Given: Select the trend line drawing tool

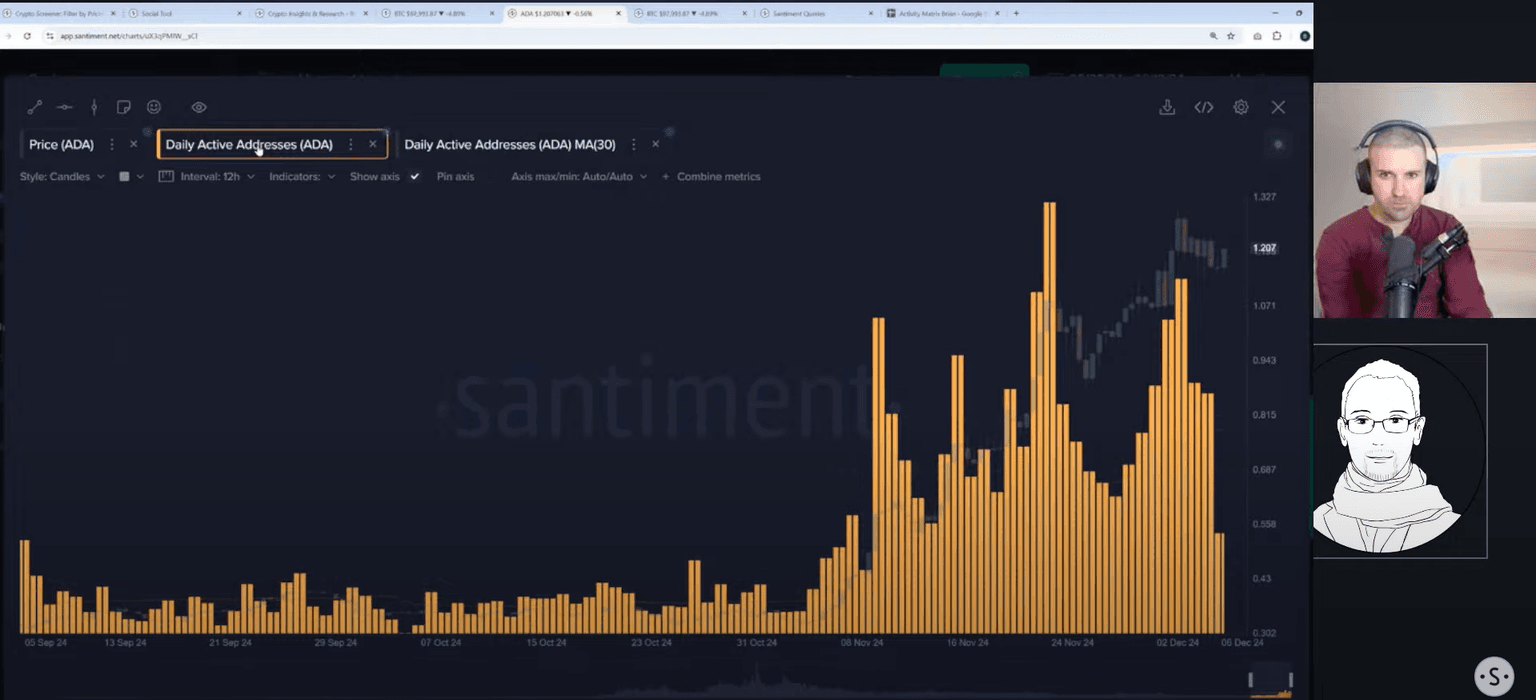Looking at the screenshot, I should point(34,107).
